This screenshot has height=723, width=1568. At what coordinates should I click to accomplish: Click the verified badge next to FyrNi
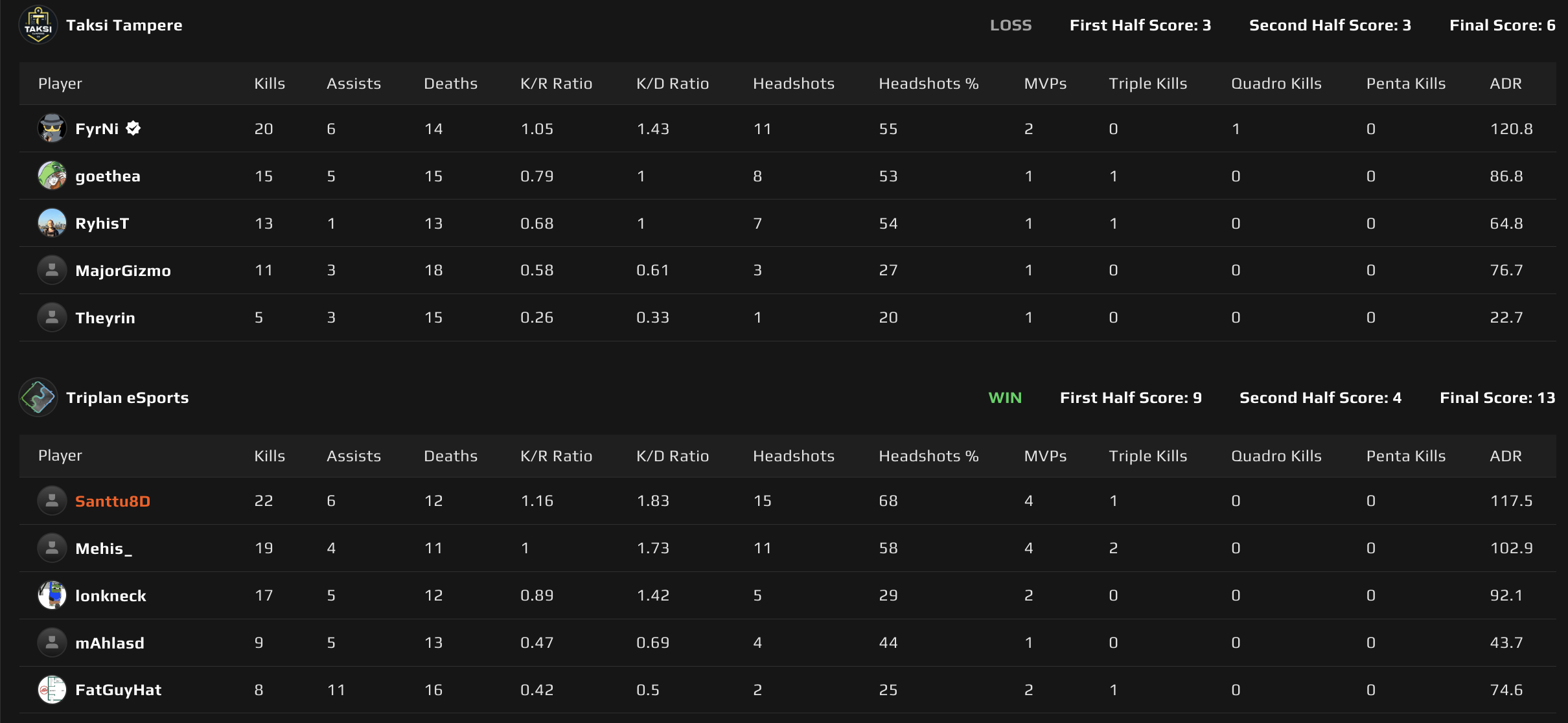pos(133,128)
